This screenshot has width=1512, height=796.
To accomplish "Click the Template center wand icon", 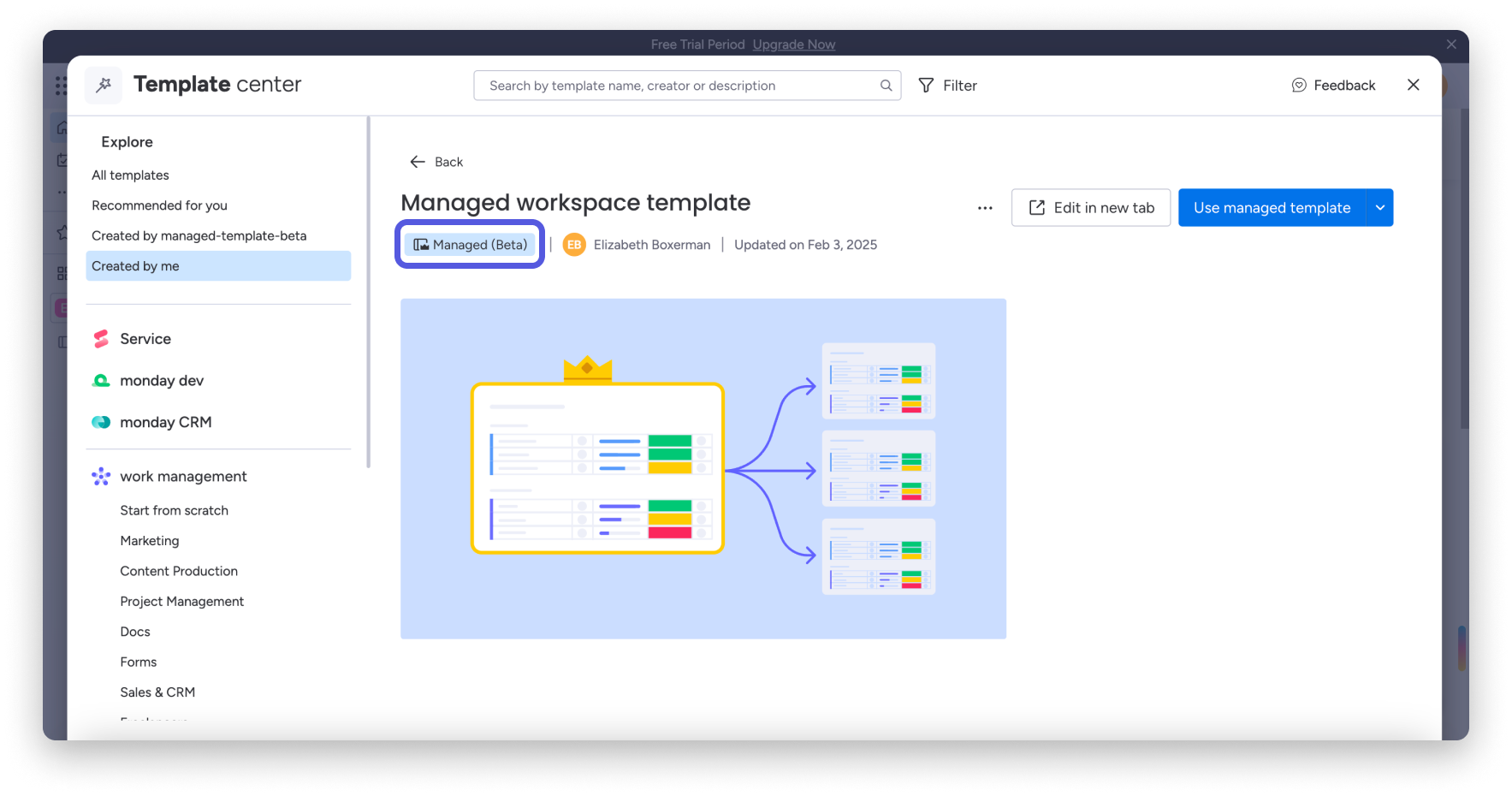I will 104,85.
